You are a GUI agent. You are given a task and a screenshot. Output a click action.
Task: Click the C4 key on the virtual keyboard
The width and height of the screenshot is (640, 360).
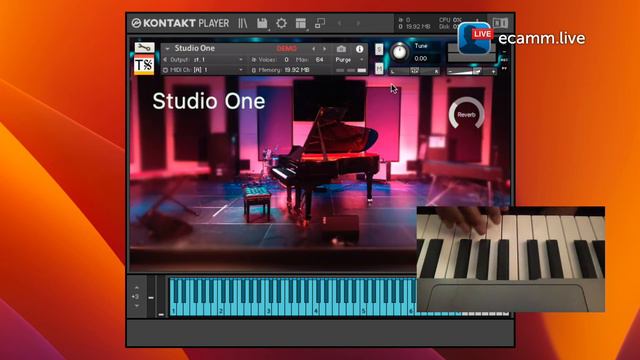point(316,310)
